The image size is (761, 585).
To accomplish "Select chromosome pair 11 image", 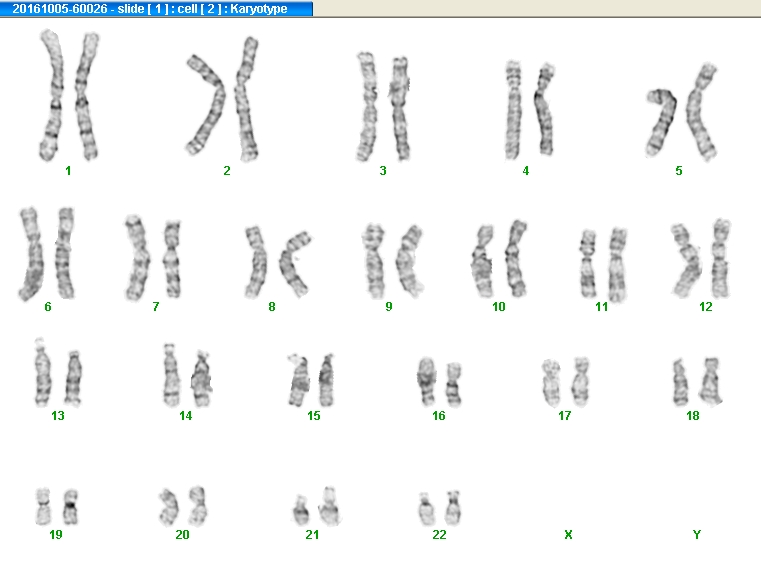I will point(604,264).
